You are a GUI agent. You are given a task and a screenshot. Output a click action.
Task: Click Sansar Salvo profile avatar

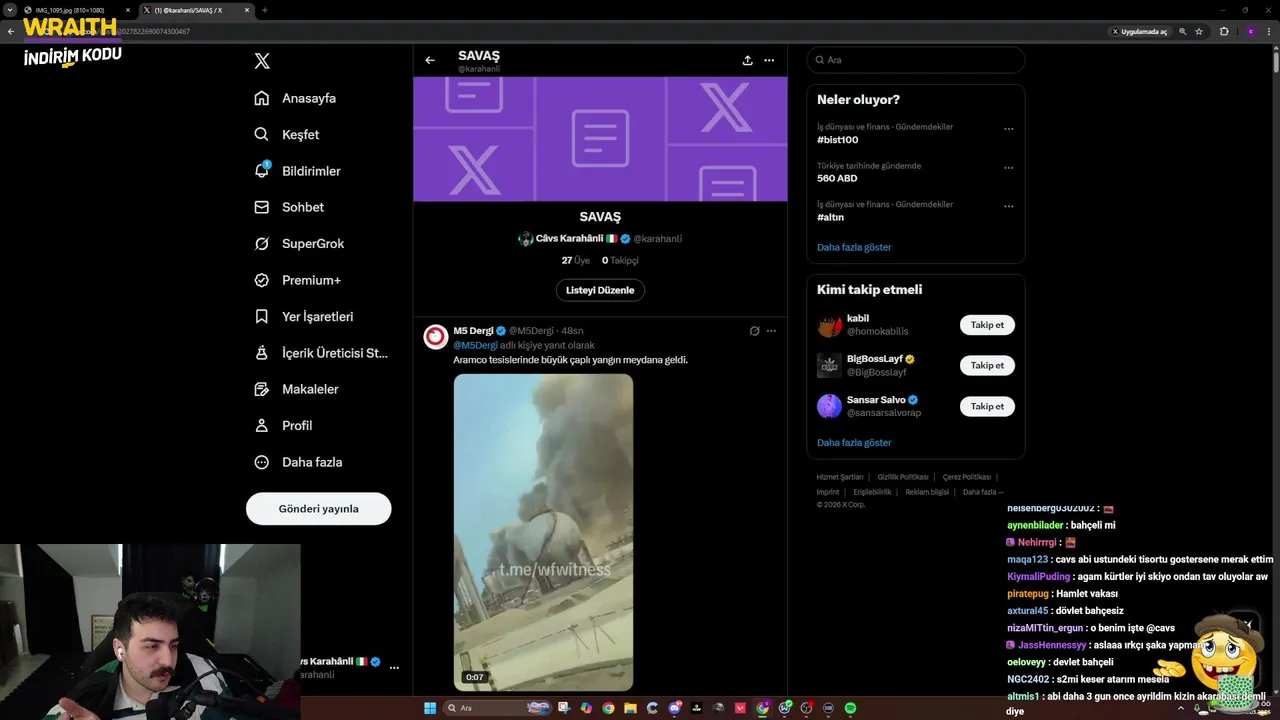(x=829, y=406)
